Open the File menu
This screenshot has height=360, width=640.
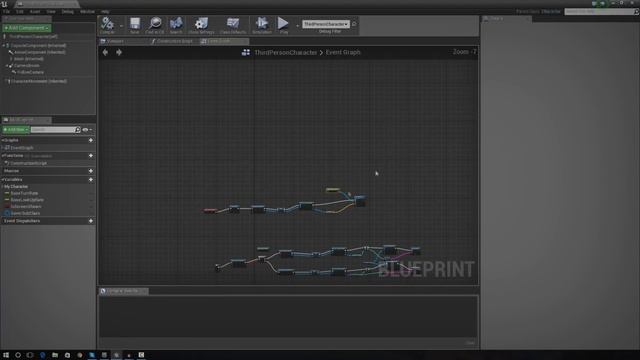coord(7,11)
